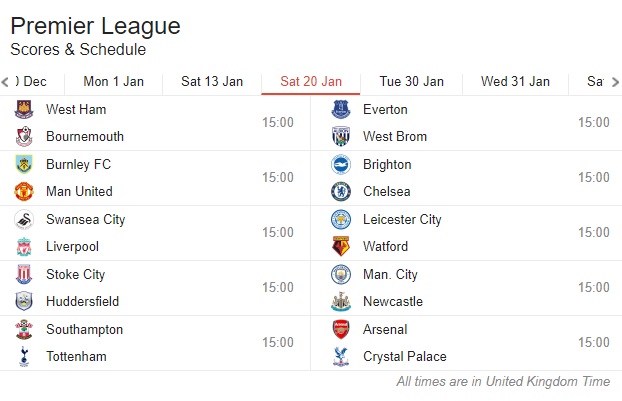Click the West Ham club crest
The height and width of the screenshot is (401, 622).
[x=24, y=109]
